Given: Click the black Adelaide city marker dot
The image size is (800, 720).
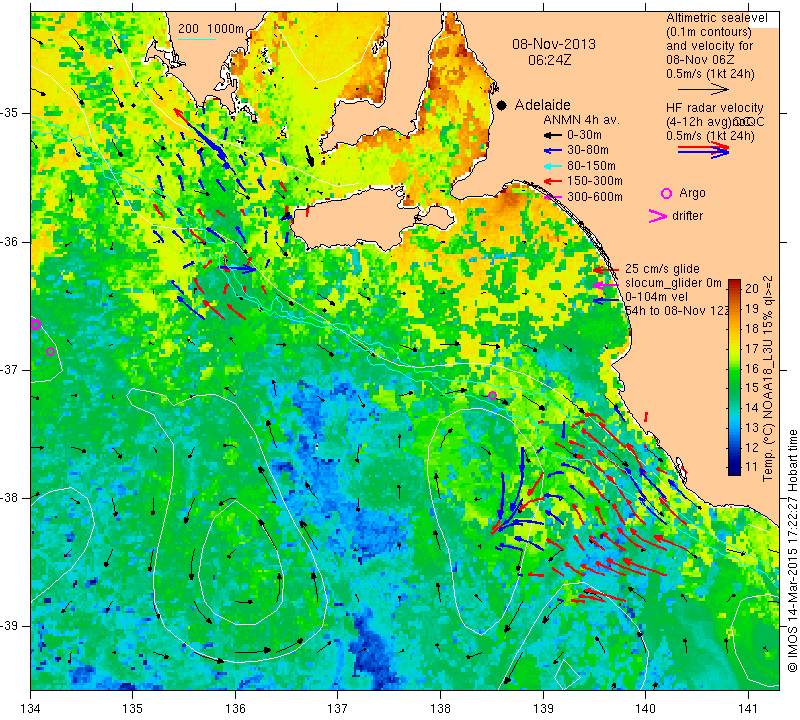Looking at the screenshot, I should (502, 105).
